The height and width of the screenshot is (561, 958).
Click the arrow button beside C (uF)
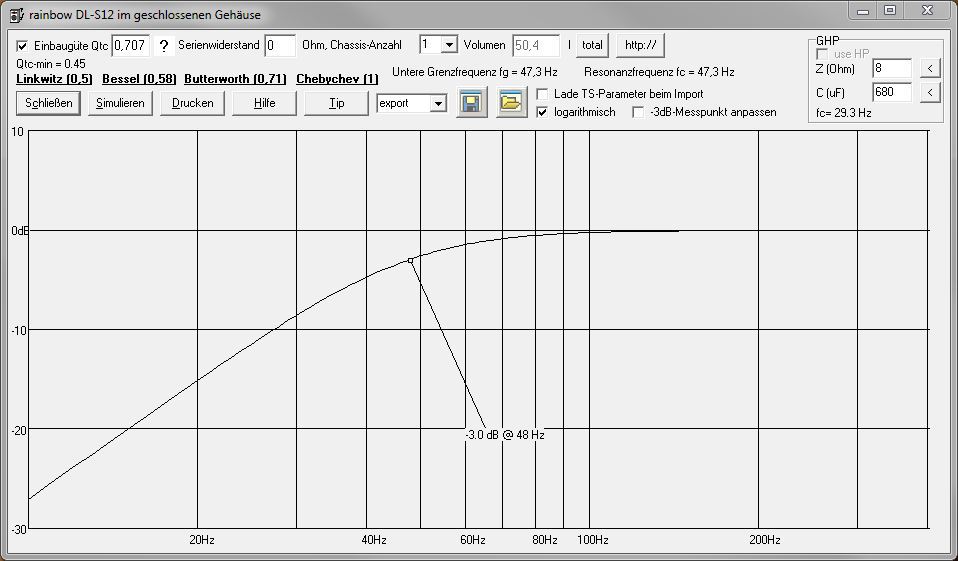(930, 92)
